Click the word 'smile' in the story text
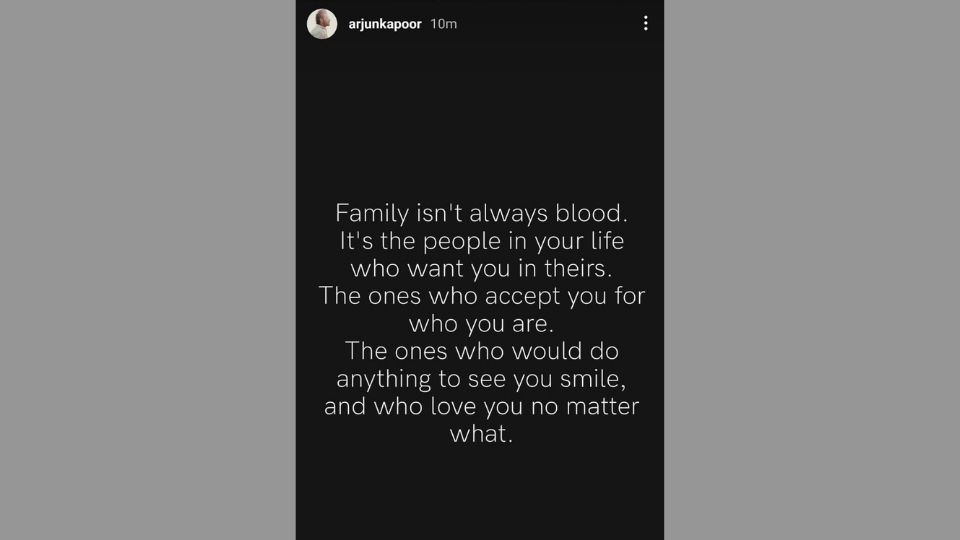Screen dimensions: 960x540 (x=590, y=379)
